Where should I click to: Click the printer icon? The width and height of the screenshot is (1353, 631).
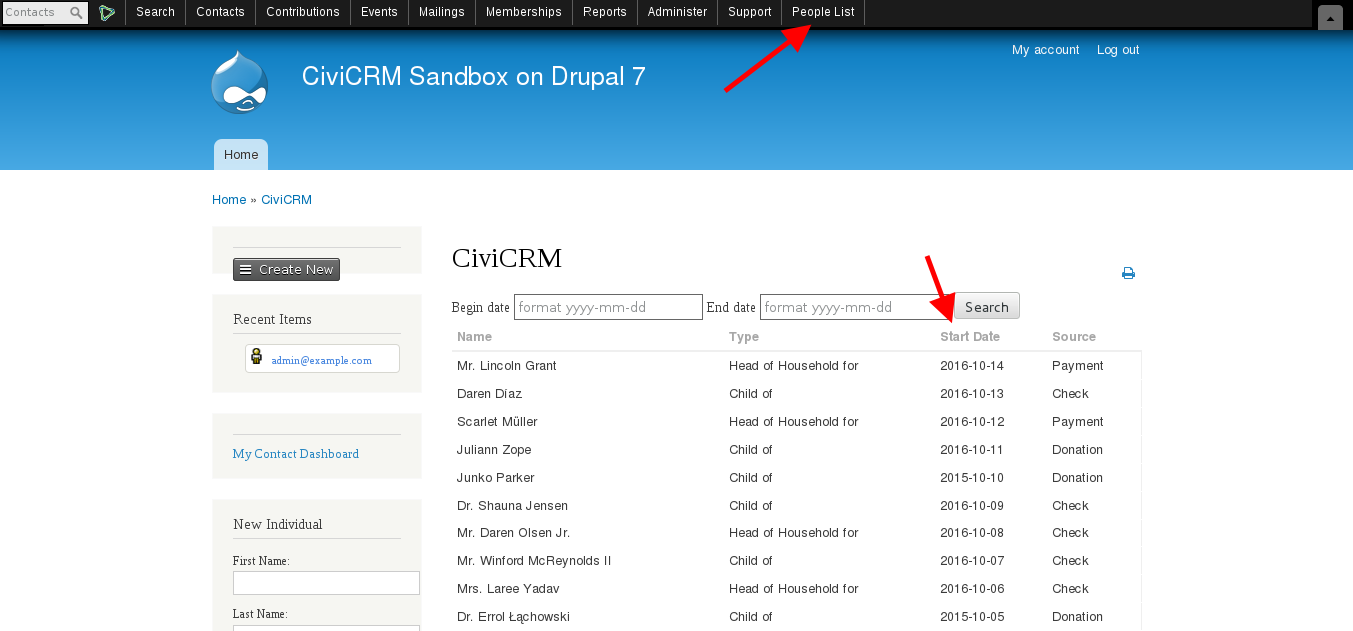pos(1128,273)
